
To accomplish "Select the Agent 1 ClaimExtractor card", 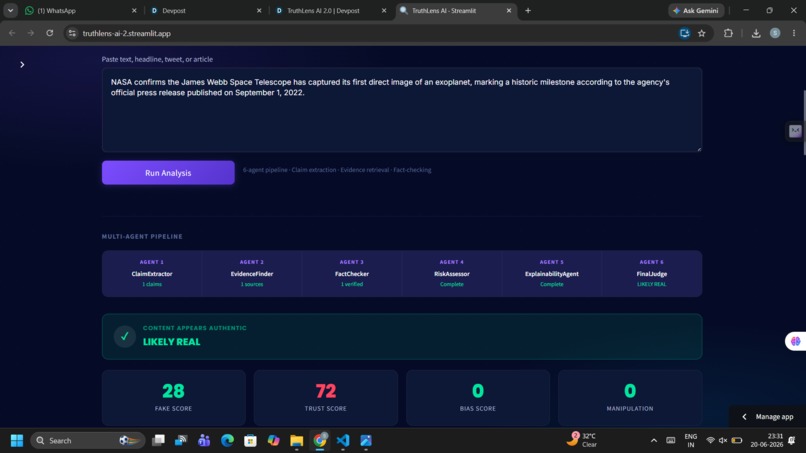I will pos(152,274).
